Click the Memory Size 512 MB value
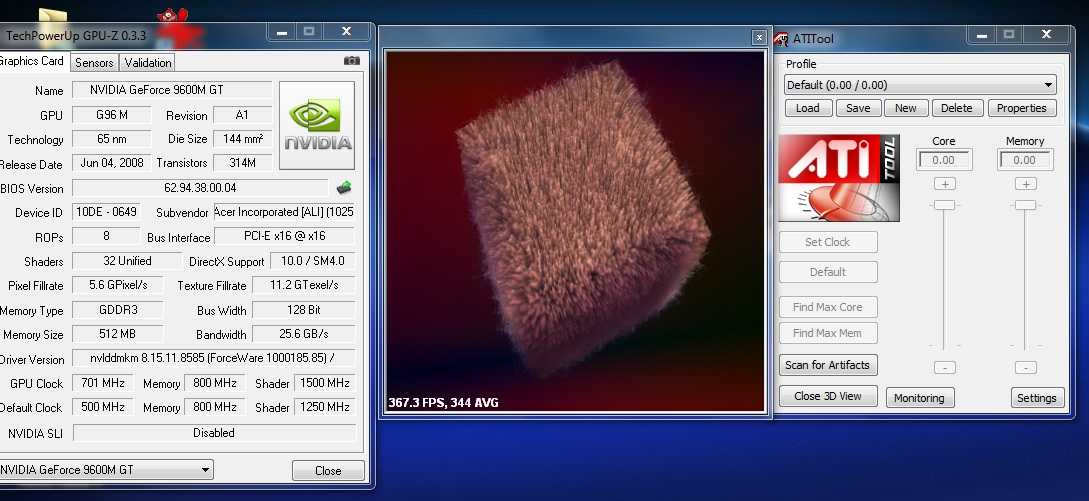 117,334
